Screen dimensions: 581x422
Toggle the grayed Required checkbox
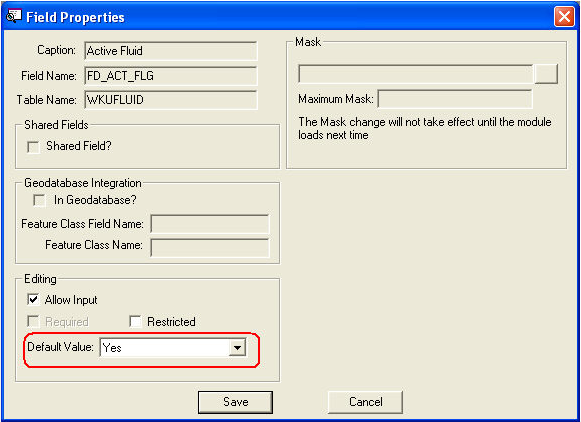click(x=33, y=322)
